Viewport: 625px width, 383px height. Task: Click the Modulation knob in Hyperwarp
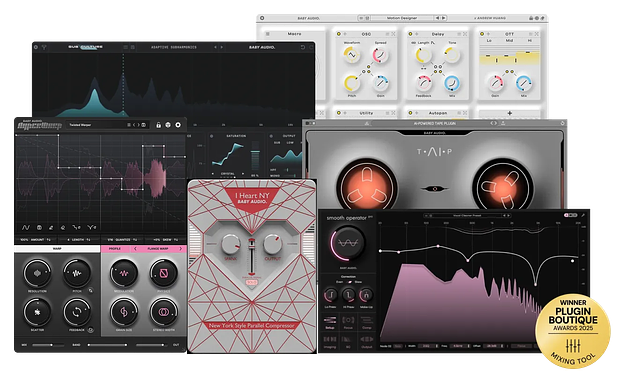point(124,273)
